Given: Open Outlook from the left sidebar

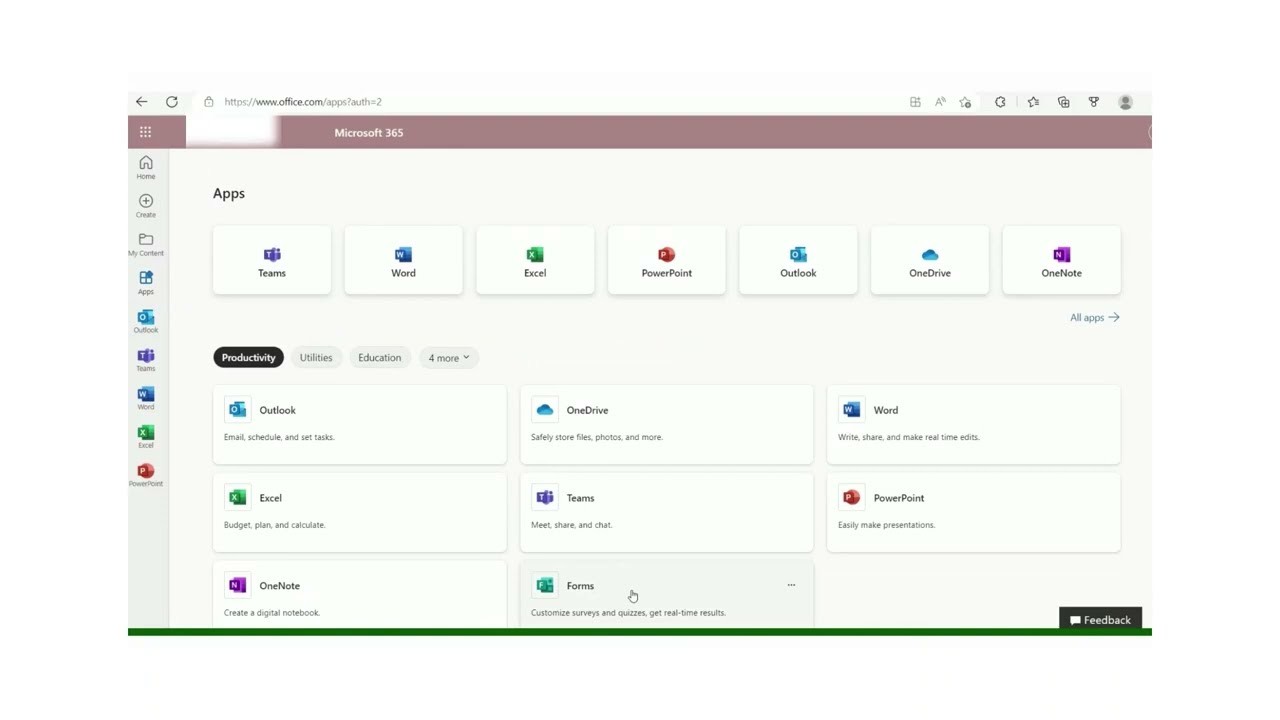Looking at the screenshot, I should point(146,321).
